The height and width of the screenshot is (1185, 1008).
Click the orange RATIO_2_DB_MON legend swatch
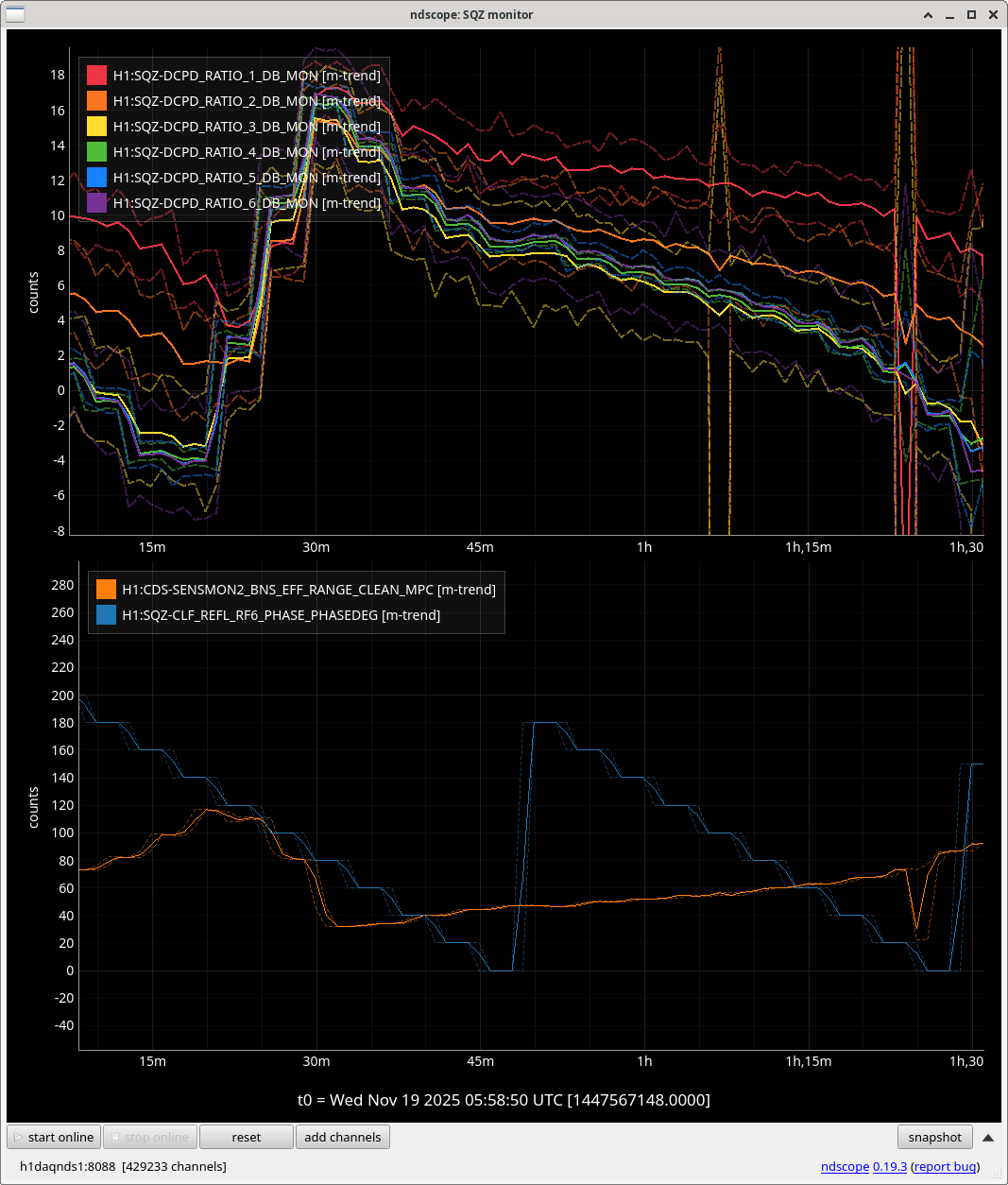click(x=97, y=101)
